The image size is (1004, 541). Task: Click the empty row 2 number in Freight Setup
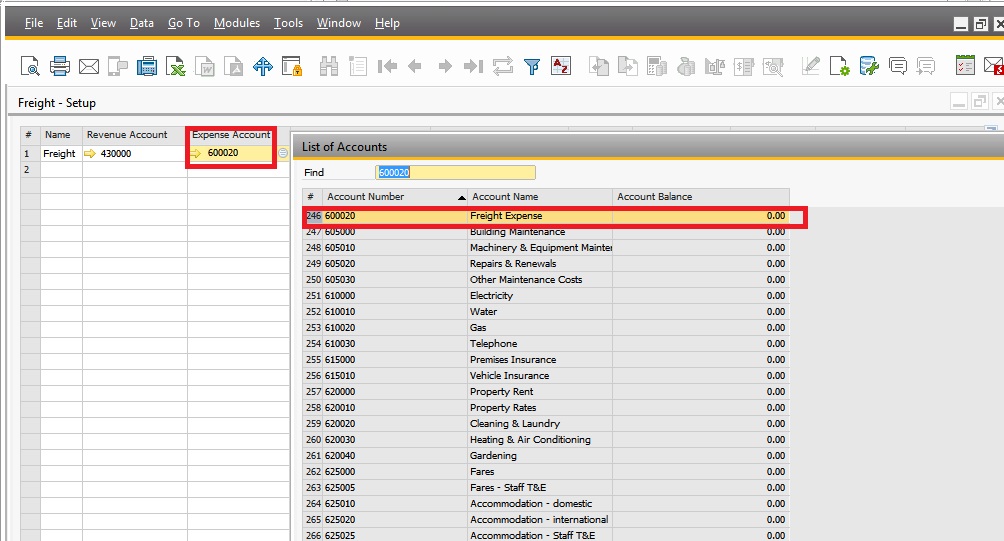tap(30, 170)
